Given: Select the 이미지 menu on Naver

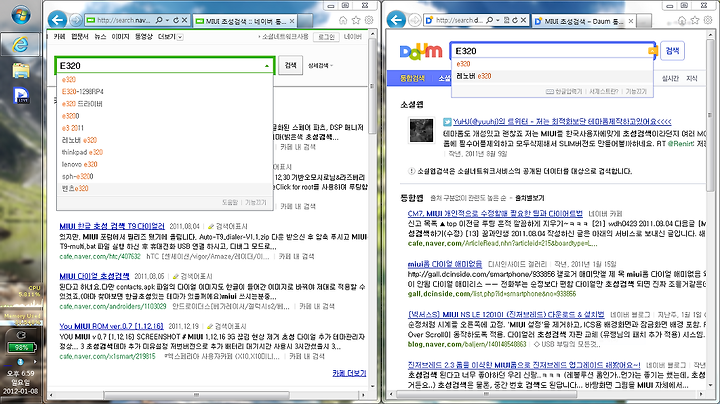Looking at the screenshot, I should 120,37.
